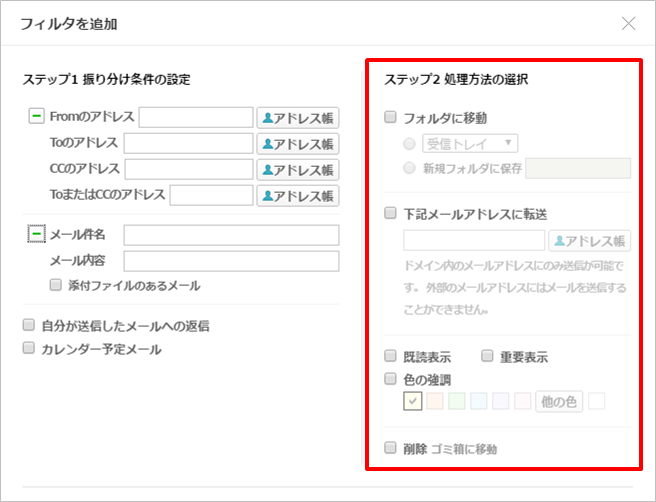Check 添付ファイルのあるメール option
The width and height of the screenshot is (656, 502).
57,285
